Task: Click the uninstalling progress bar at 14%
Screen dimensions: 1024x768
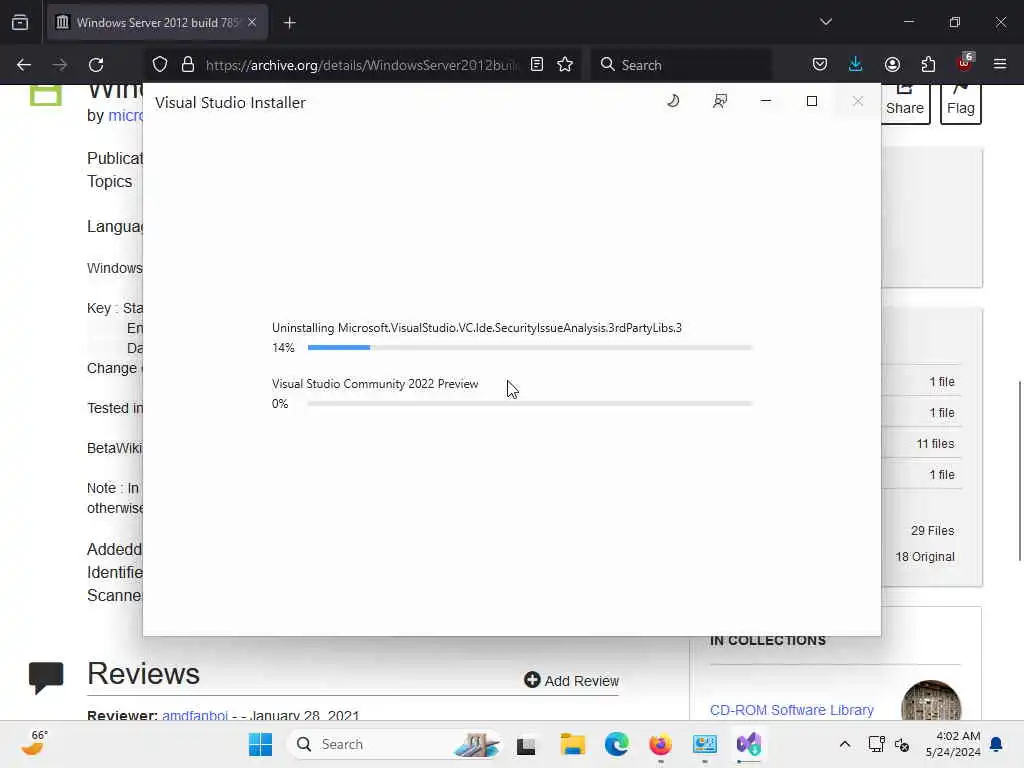Action: pos(530,347)
